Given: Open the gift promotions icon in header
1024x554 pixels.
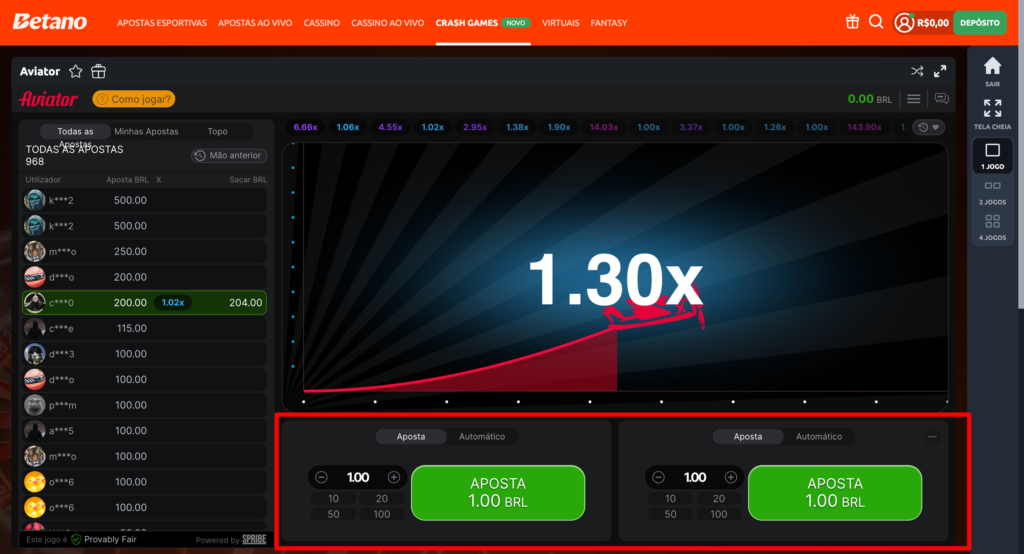Looking at the screenshot, I should (x=852, y=22).
